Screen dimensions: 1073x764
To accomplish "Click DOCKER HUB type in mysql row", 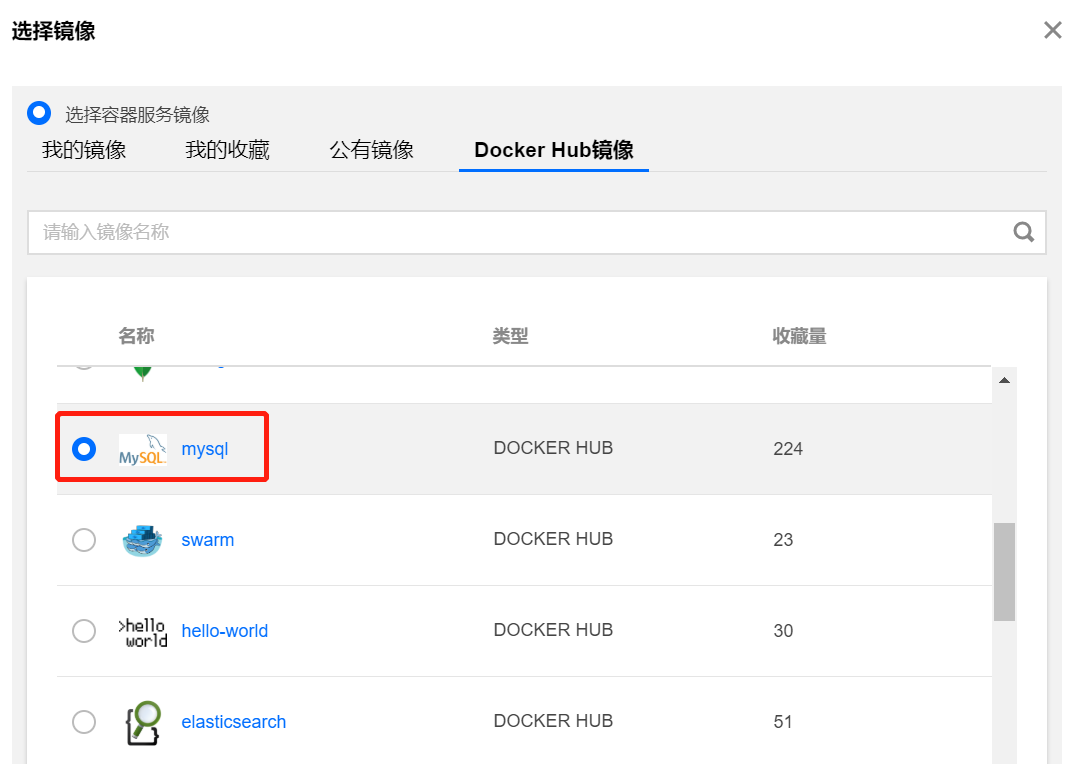I will pyautogui.click(x=553, y=448).
